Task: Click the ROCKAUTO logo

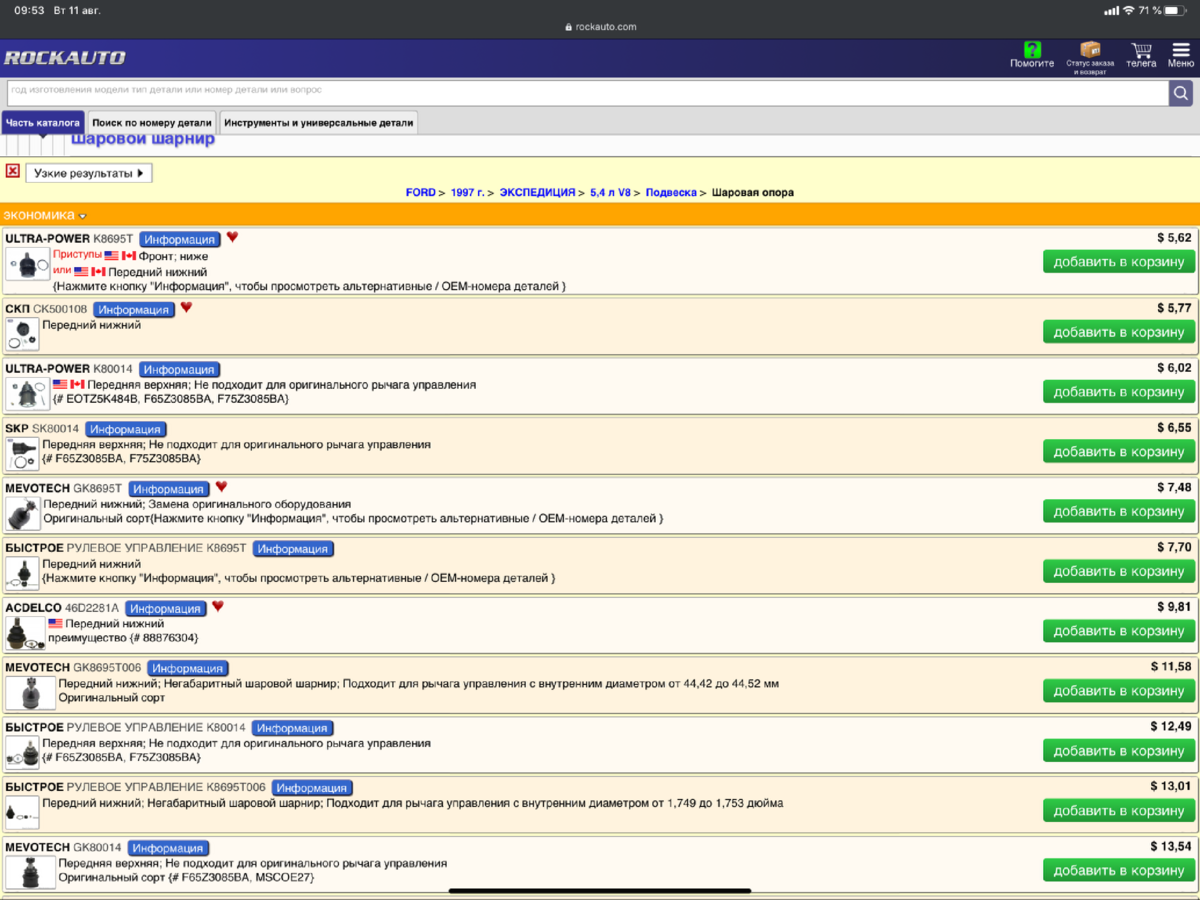Action: click(x=65, y=58)
